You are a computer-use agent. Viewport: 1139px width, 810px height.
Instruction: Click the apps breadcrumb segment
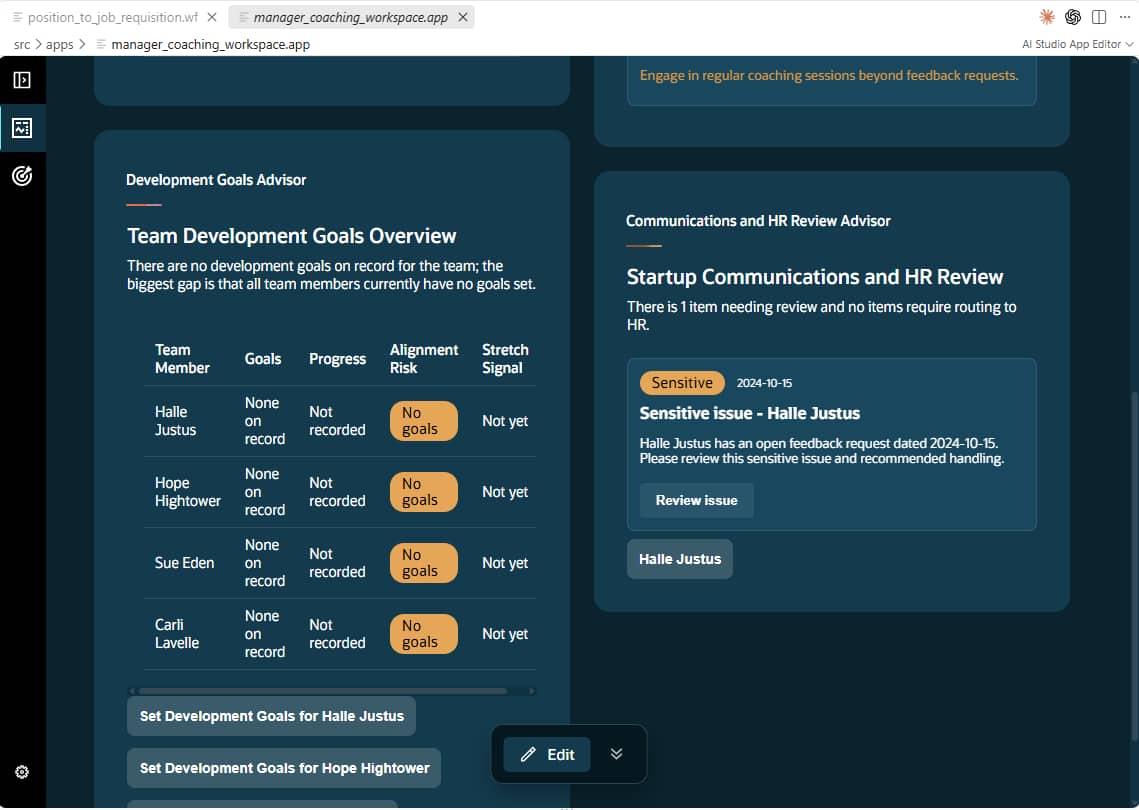coord(60,44)
